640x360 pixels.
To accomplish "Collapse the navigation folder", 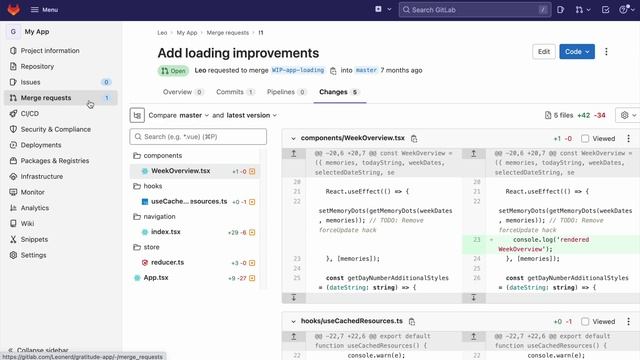I will (154, 217).
